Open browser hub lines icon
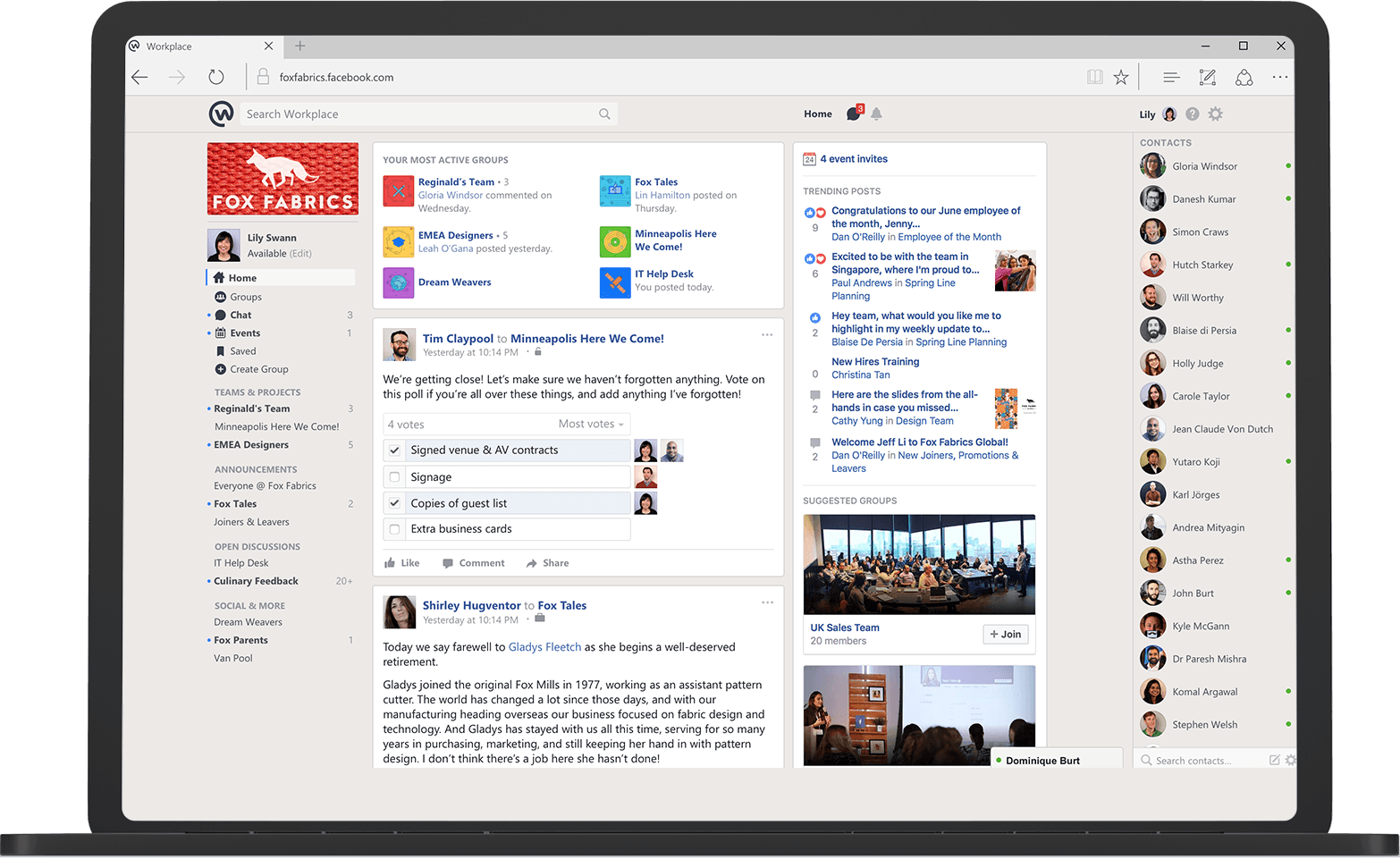Image resolution: width=1400 pixels, height=859 pixels. [1171, 77]
